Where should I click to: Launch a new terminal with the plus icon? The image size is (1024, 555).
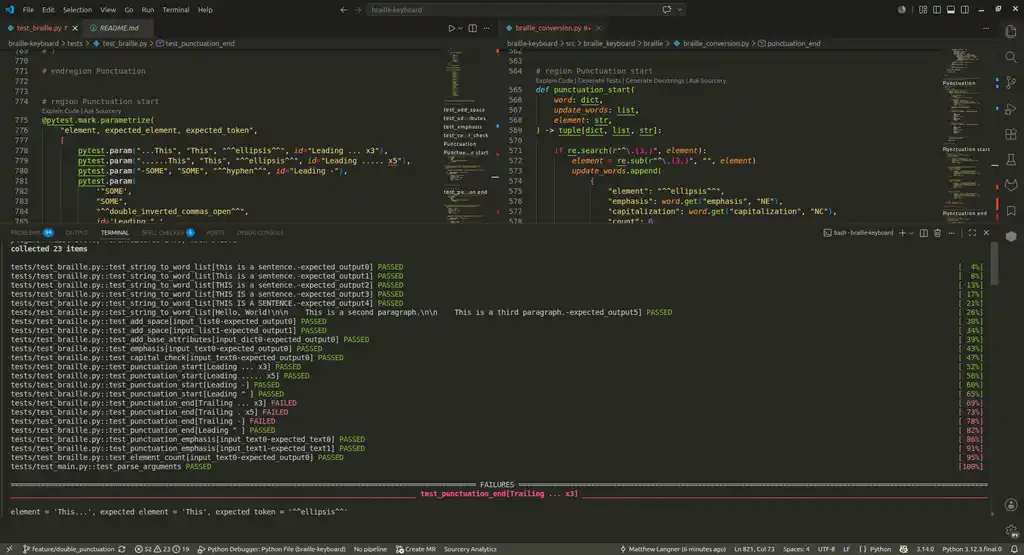(903, 232)
